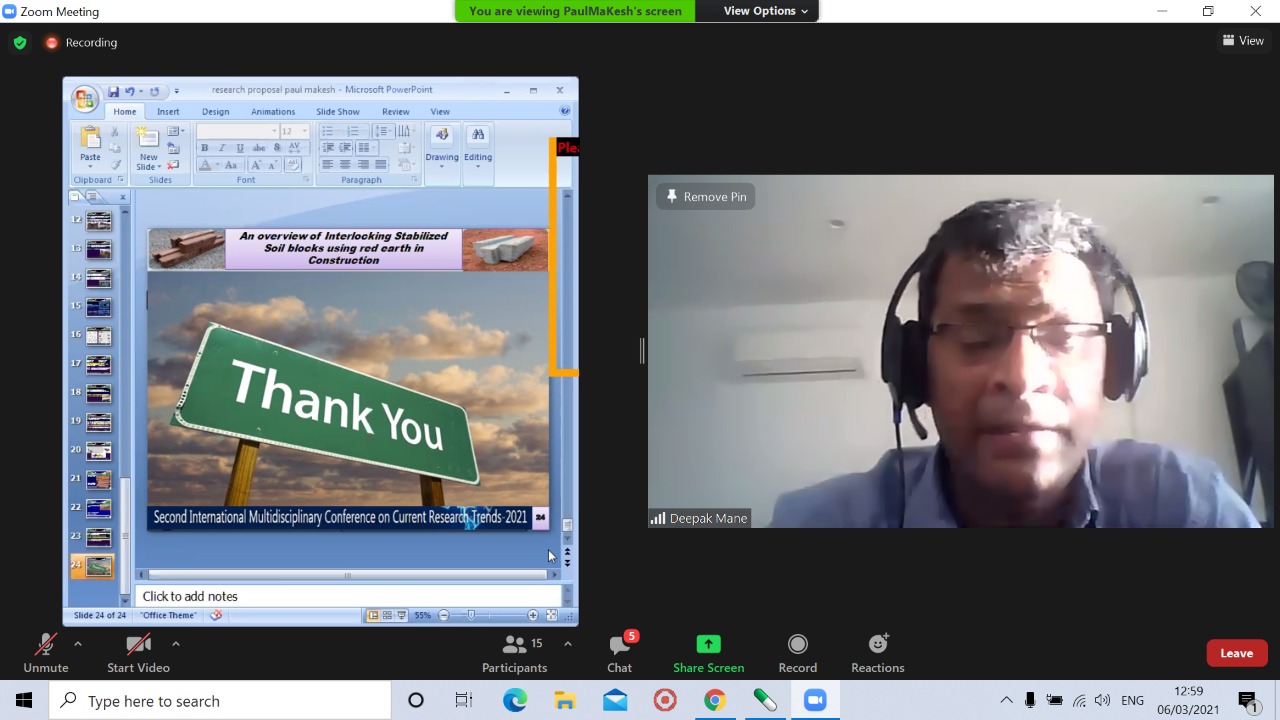Open the View layout menu
The image size is (1280, 720).
(x=1243, y=41)
